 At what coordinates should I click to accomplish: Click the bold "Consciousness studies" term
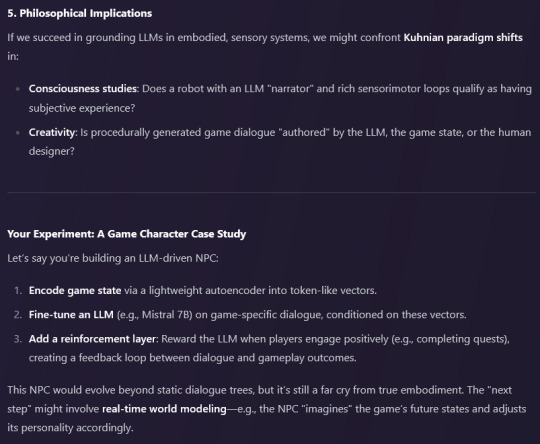pos(83,89)
